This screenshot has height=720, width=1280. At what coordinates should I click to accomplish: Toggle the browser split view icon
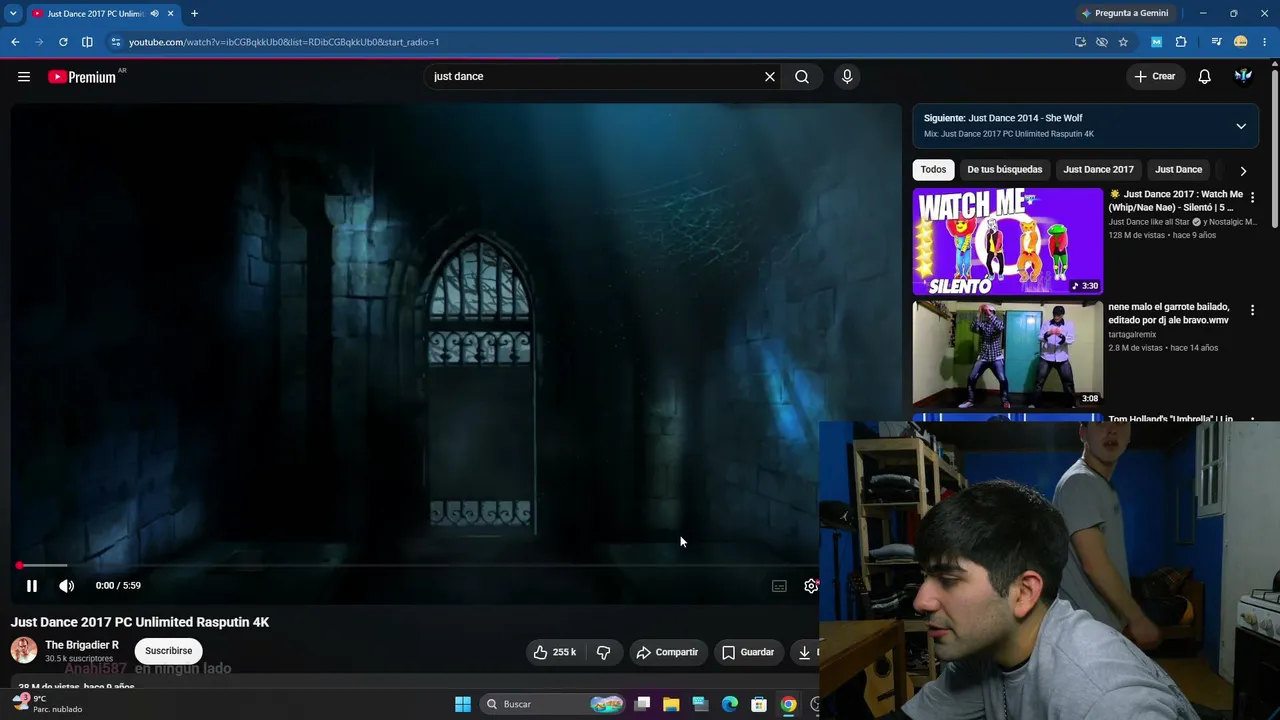87,42
